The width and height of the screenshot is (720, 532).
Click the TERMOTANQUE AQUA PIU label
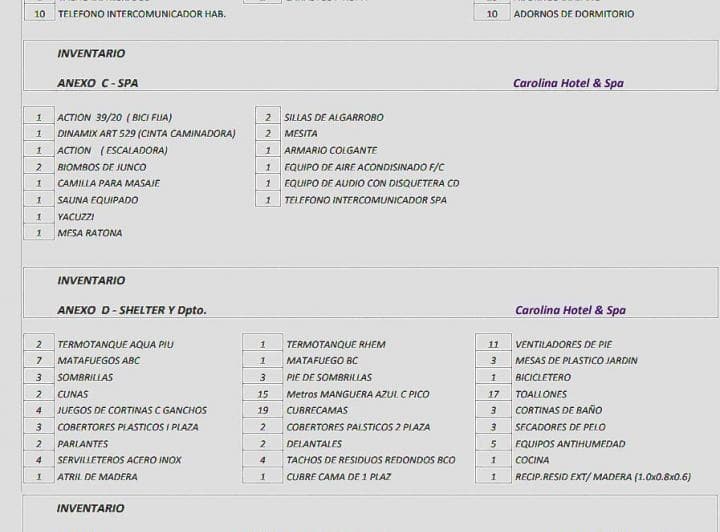[115, 344]
